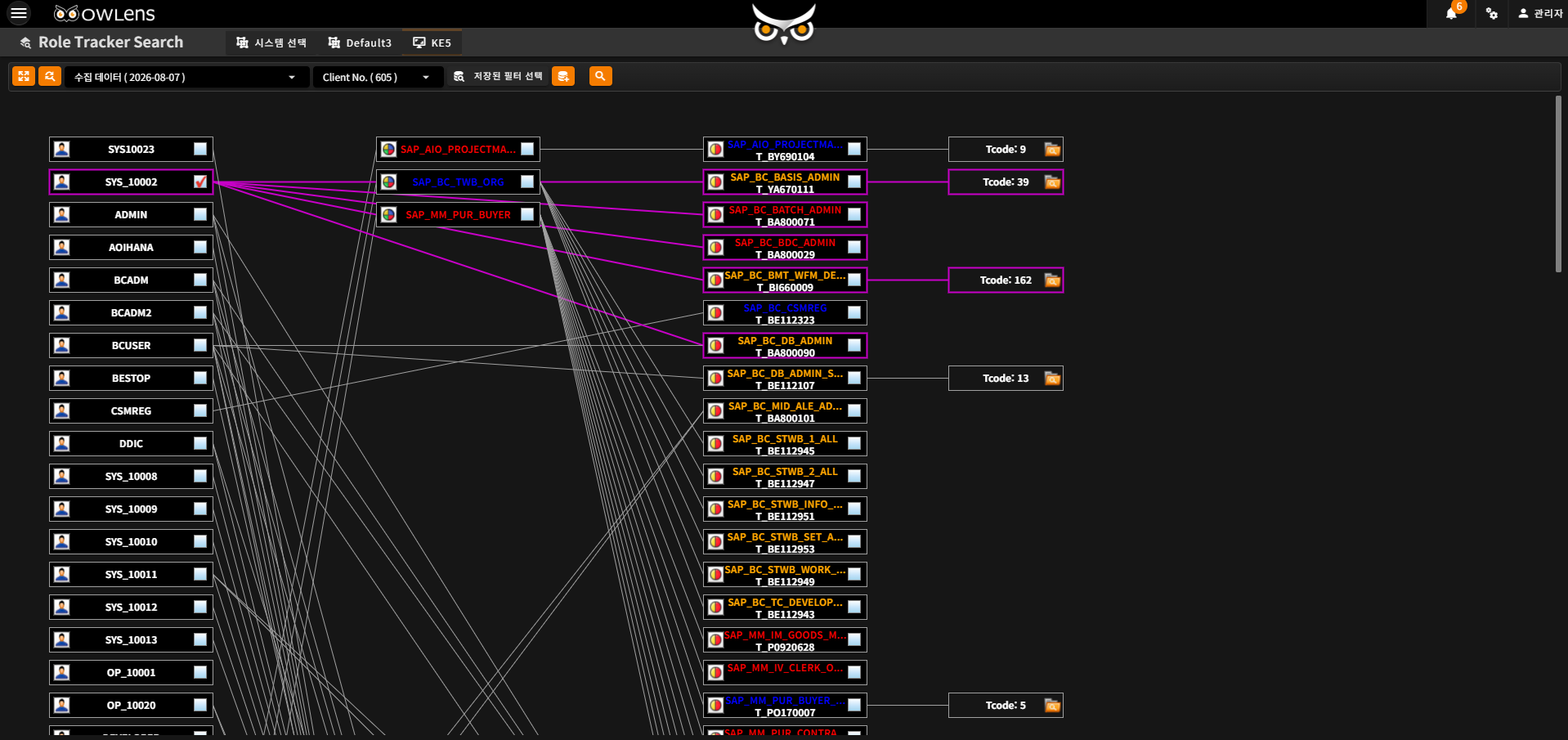Image resolution: width=1568 pixels, height=740 pixels.
Task: Open folder icon in Tcode: 5 box
Action: click(x=1052, y=706)
